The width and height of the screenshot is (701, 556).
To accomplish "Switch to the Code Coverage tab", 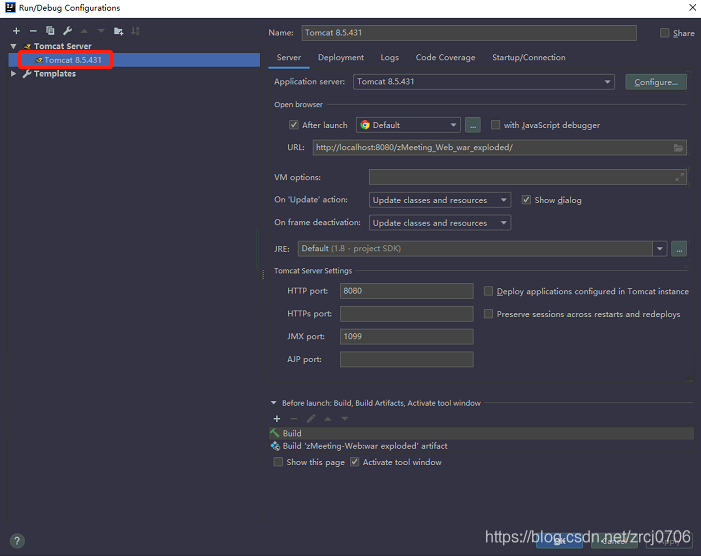I will (445, 58).
